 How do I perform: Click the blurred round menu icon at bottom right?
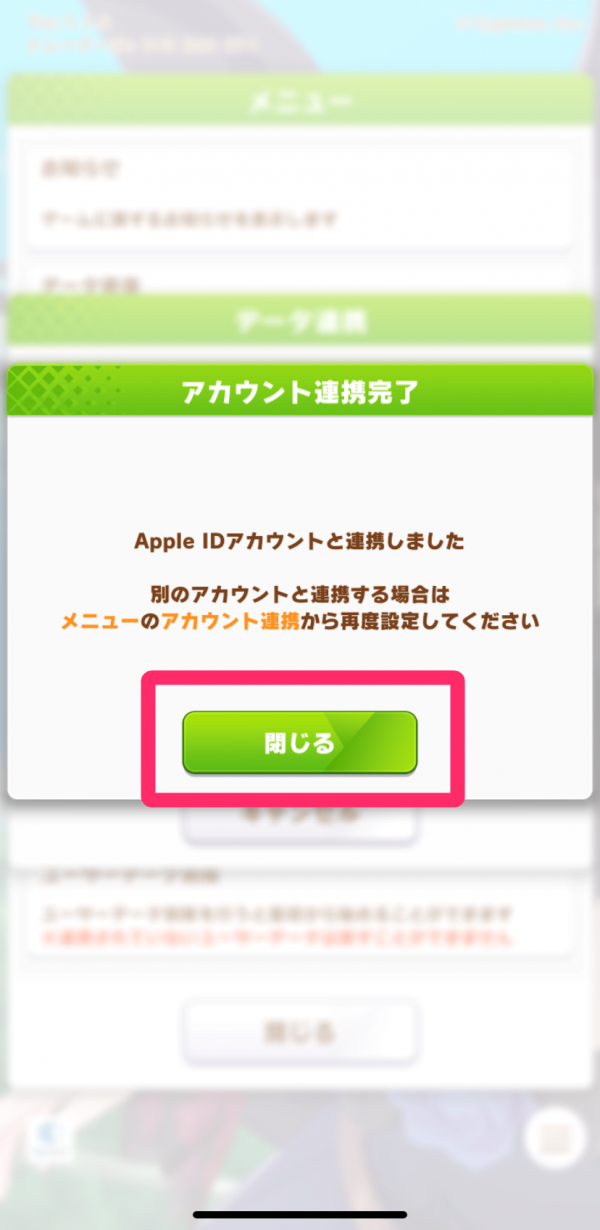(x=555, y=1136)
